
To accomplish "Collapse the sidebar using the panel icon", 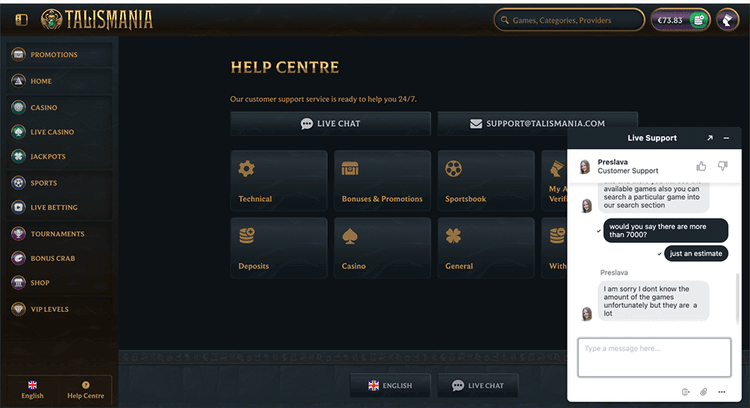I will (22, 20).
